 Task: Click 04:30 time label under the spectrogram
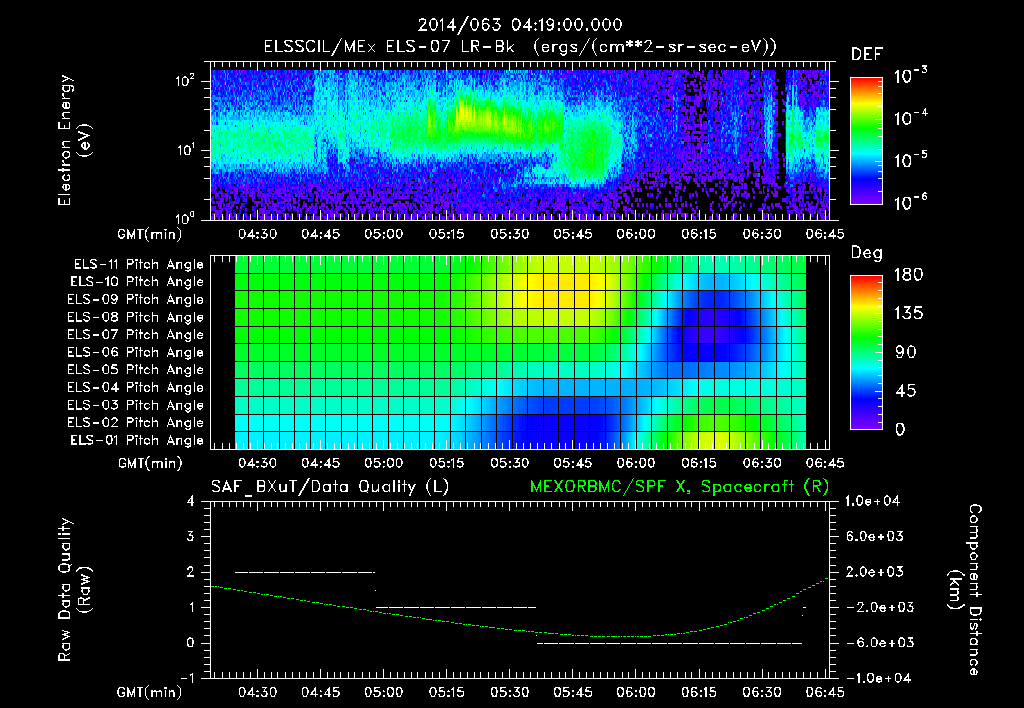(x=257, y=234)
